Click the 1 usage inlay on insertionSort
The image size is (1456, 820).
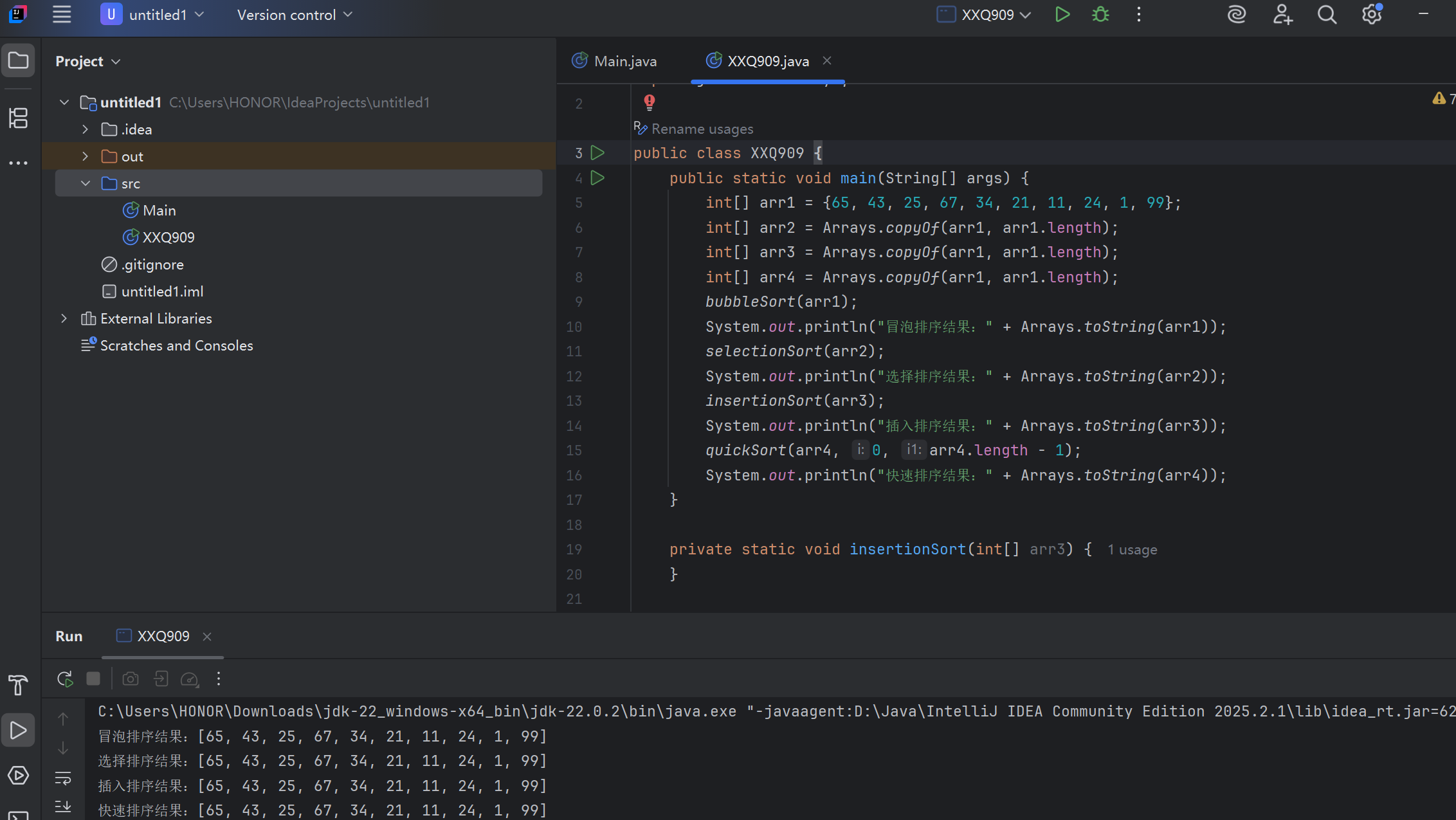click(x=1132, y=550)
